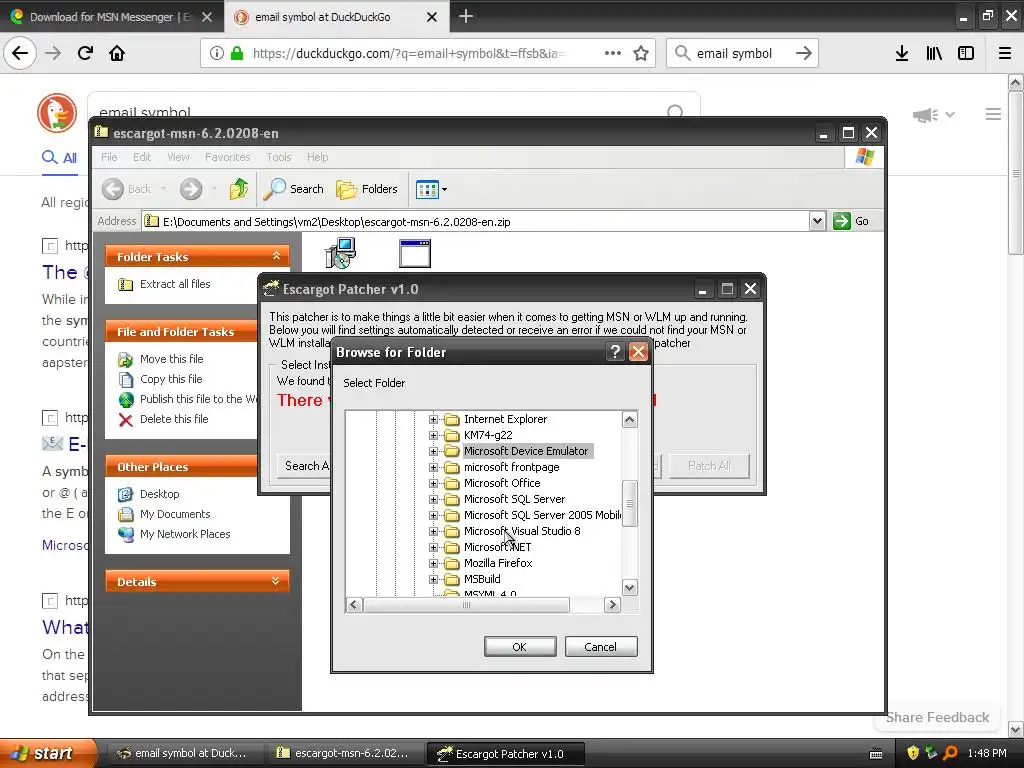Toggle Firefox sidebar icon
Viewport: 1024px width, 768px height.
pos(966,53)
